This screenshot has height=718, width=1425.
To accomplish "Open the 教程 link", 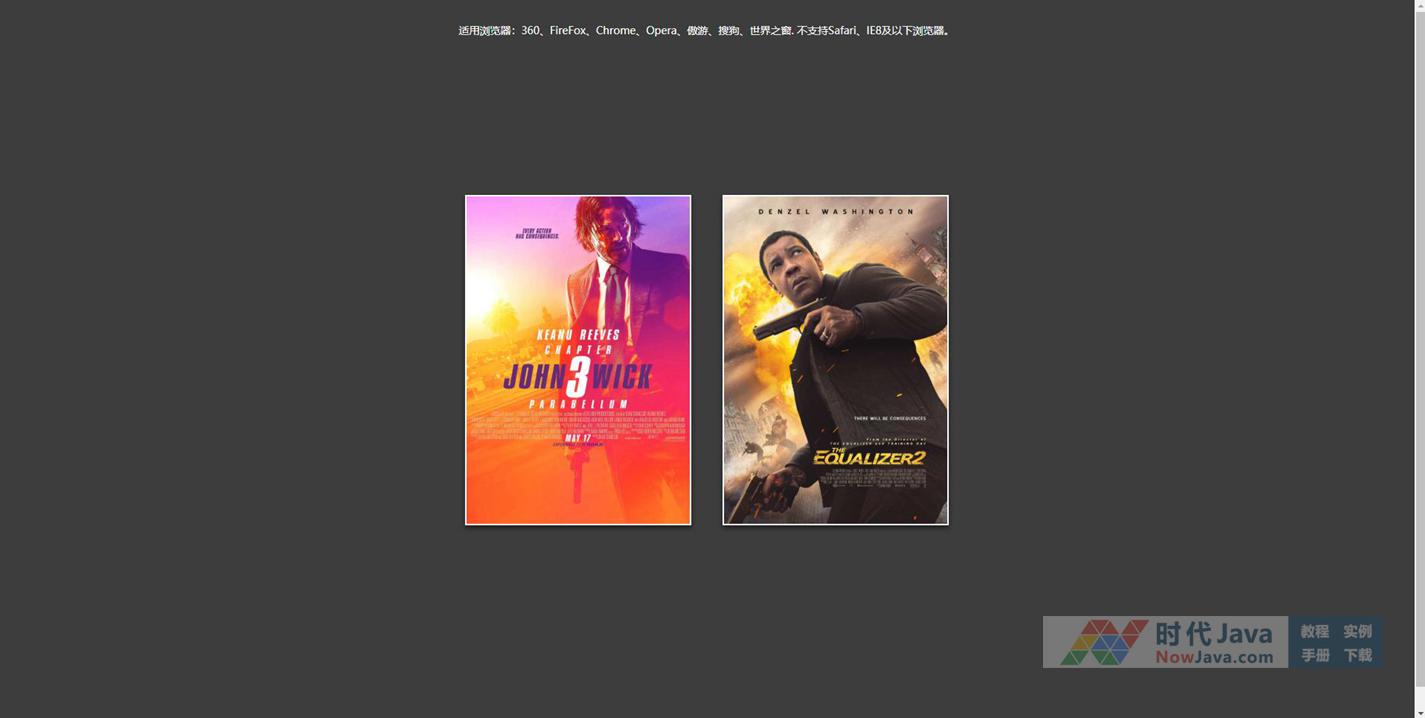I will (x=1314, y=631).
